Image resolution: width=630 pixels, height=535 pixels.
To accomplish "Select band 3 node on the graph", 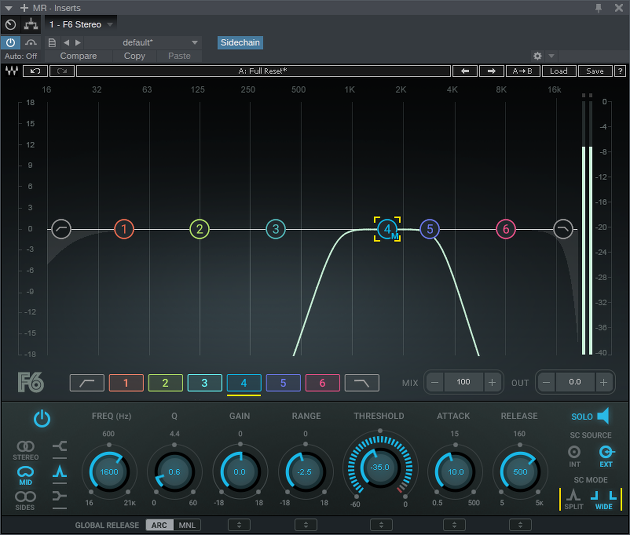I will [x=276, y=229].
